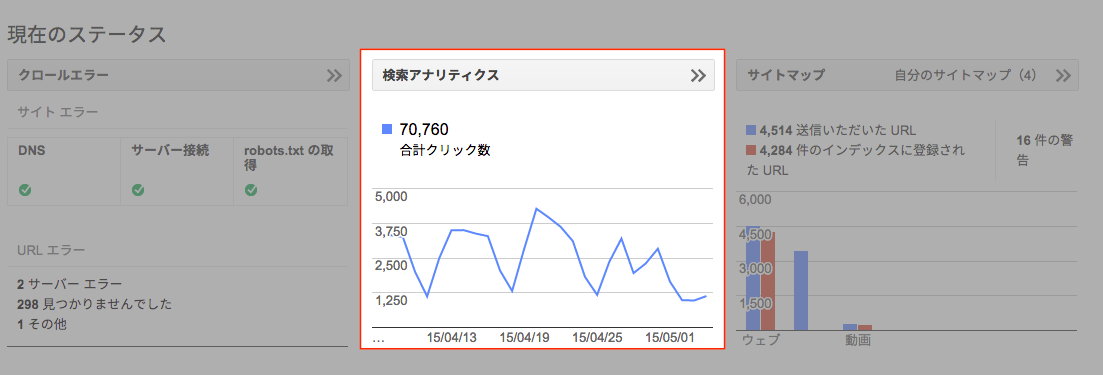Click green check under robots.txt の取得
The image size is (1103, 375).
250,189
